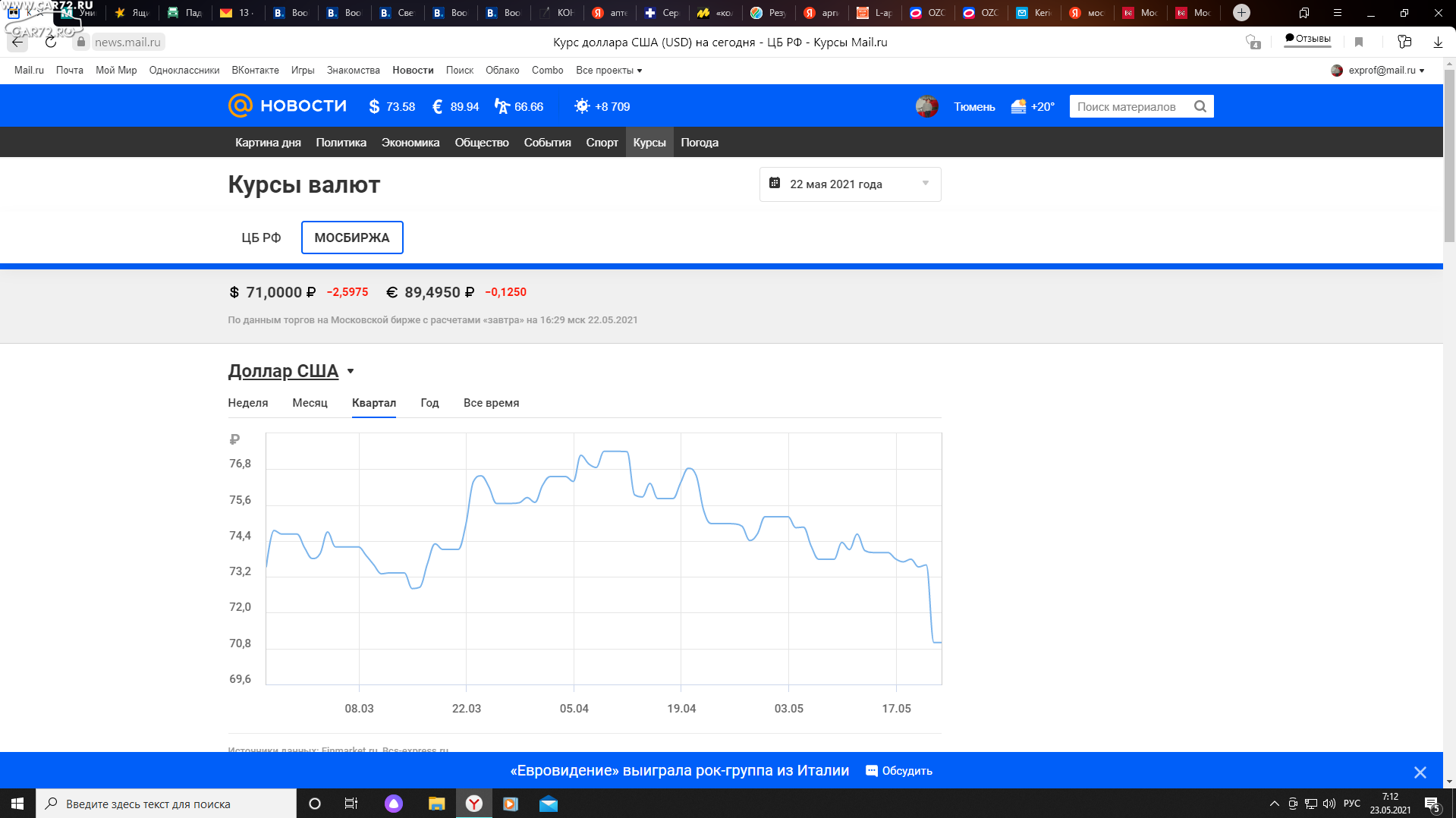Open Yandex Browser taskbar icon
This screenshot has height=818, width=1456.
(473, 804)
